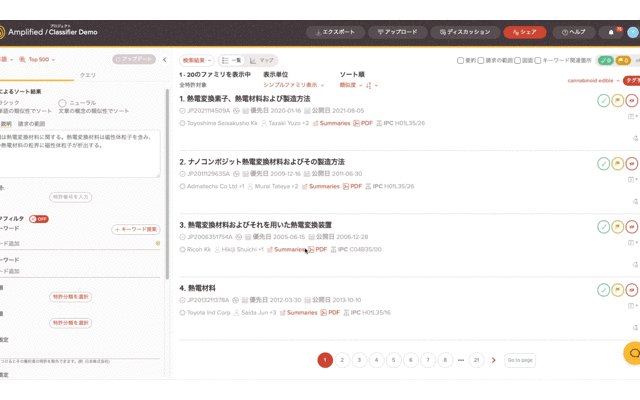Open note icon for result 1
This screenshot has width=640, height=400.
pos(631,116)
